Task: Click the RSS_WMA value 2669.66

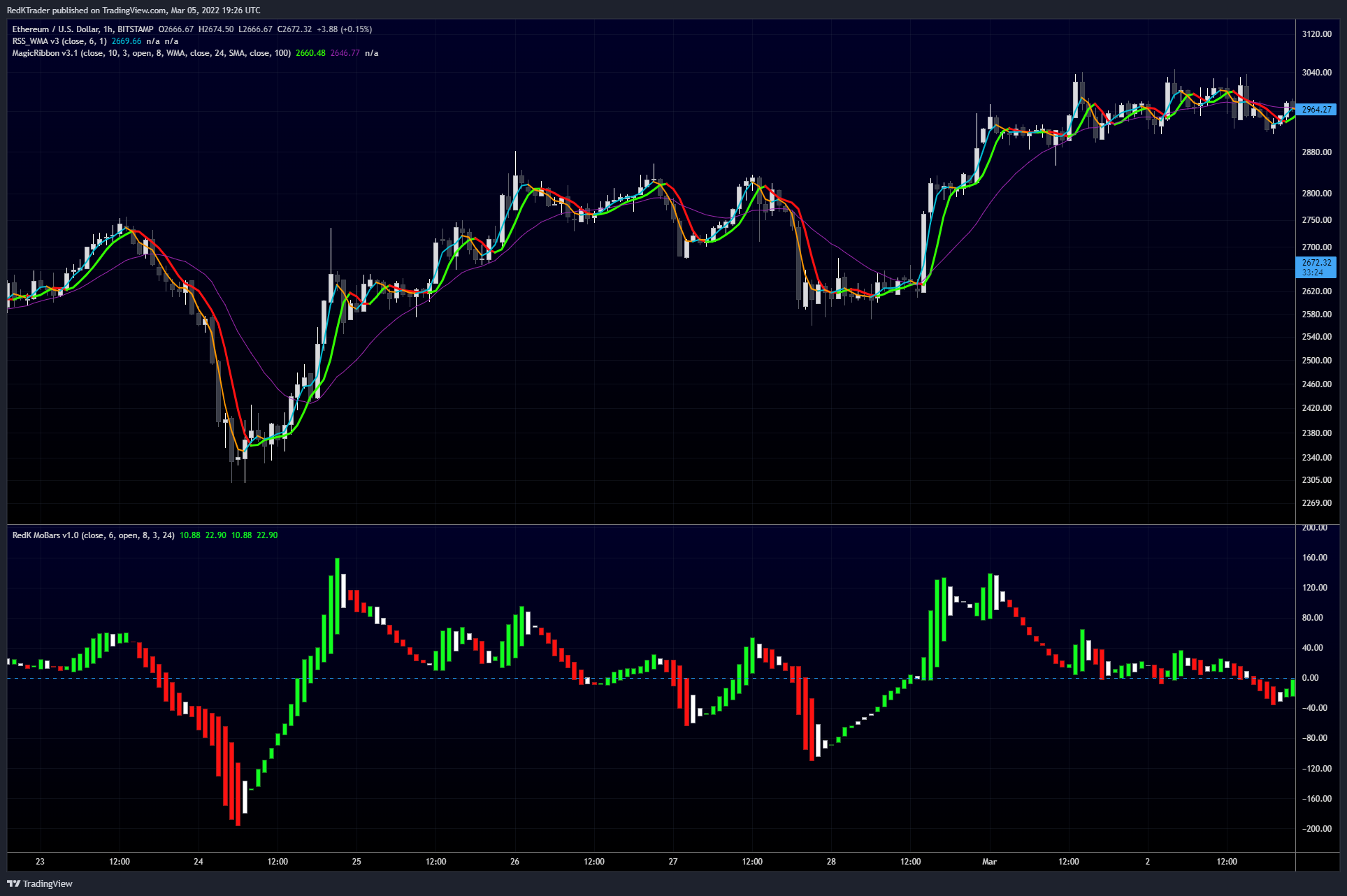Action: point(127,41)
